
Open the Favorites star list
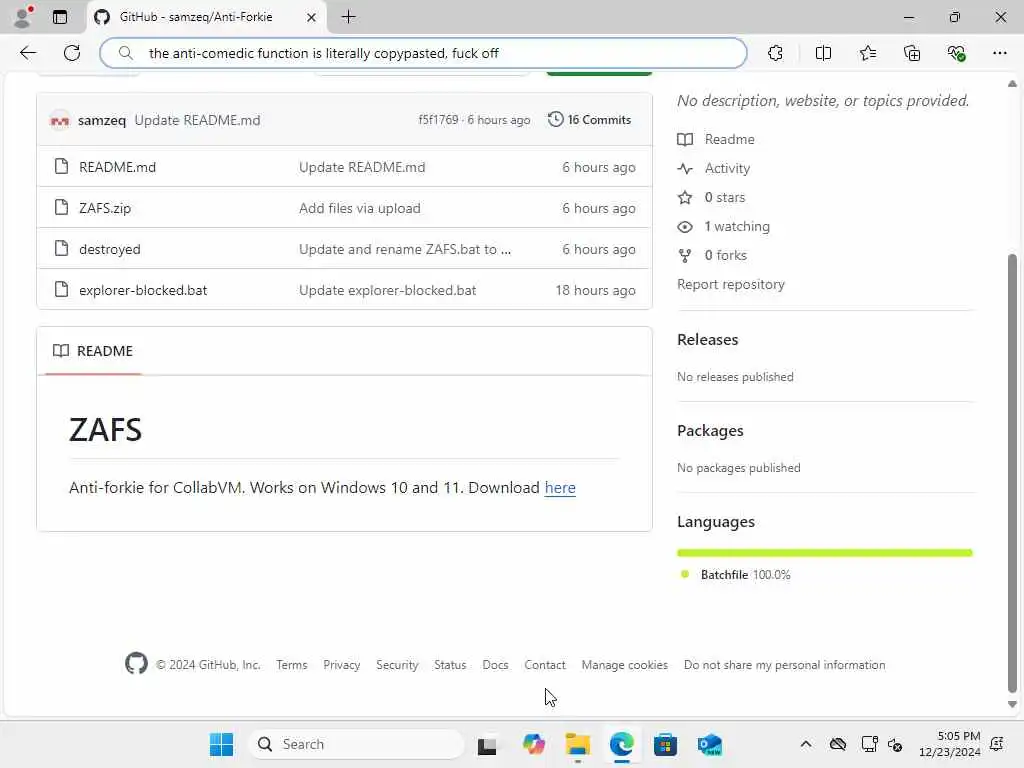coord(868,53)
